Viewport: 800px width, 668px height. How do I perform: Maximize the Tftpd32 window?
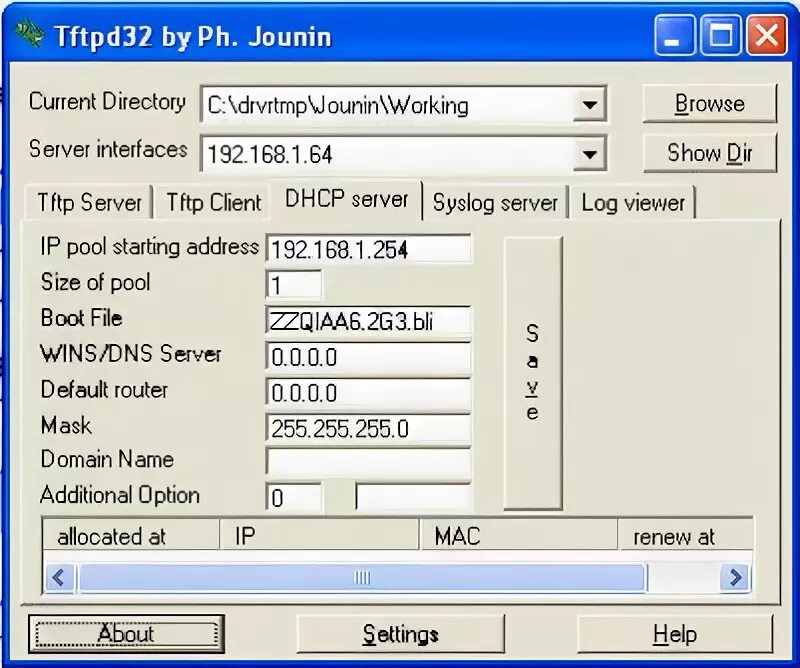tap(720, 35)
